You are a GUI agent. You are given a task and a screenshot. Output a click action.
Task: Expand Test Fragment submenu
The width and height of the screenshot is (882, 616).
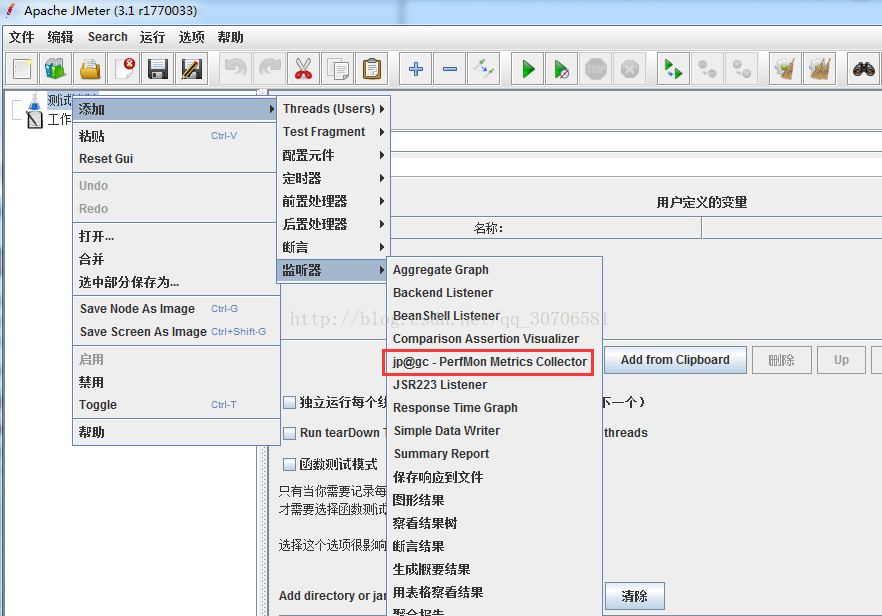333,132
